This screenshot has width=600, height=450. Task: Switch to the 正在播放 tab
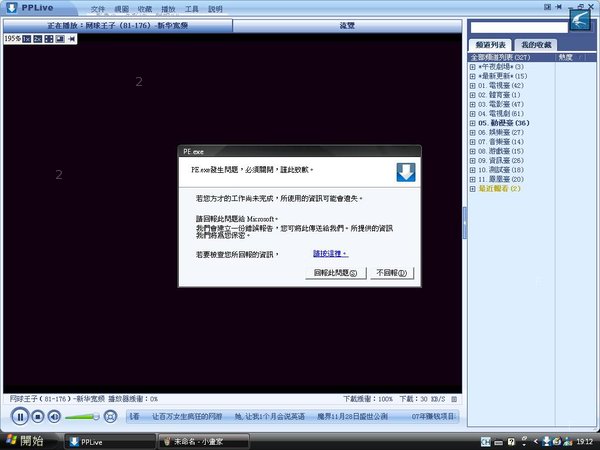point(117,26)
